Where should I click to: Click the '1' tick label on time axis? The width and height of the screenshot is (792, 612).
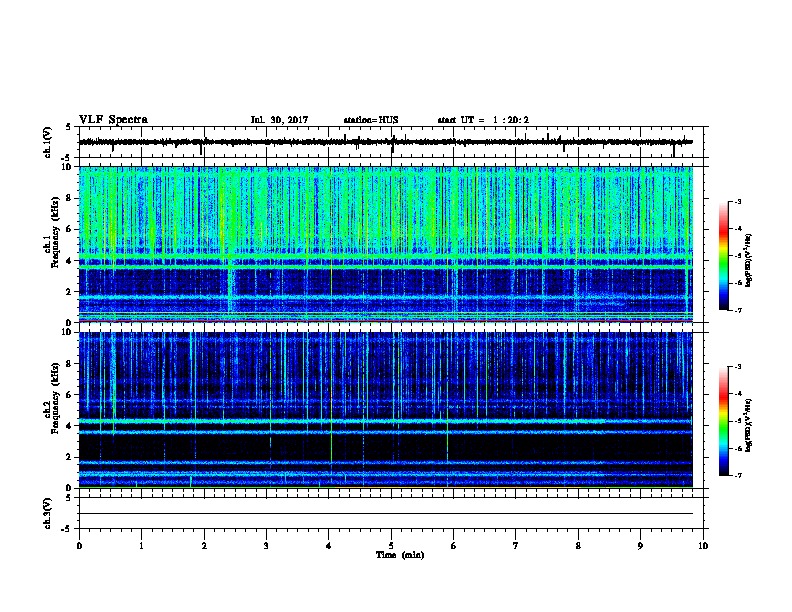point(141,546)
